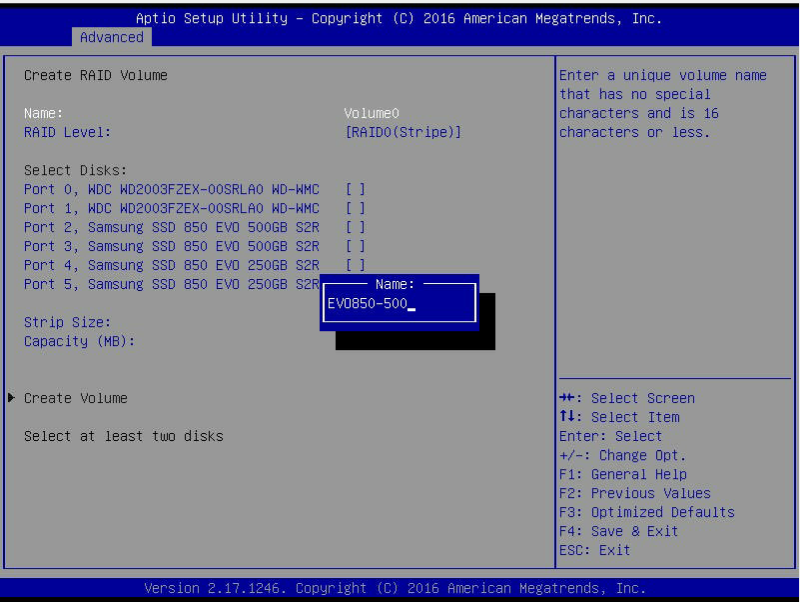Click the arrow beside Create Volume
800x602 pixels.
[x=11, y=397]
